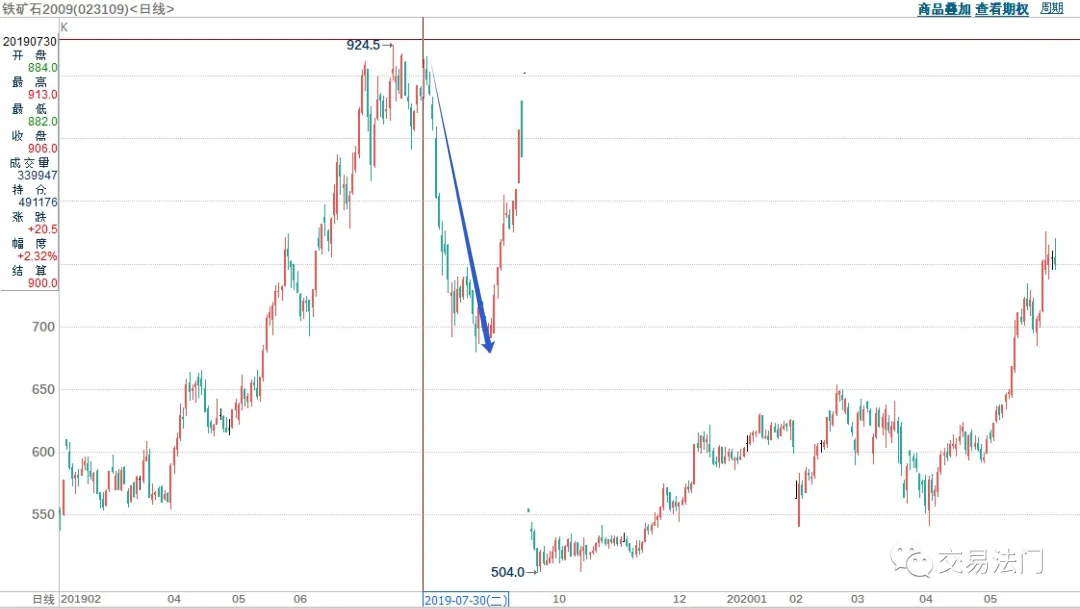Screen dimensions: 1080x609
Task: Click the 06 month label on time axis
Action: pyautogui.click(x=300, y=599)
